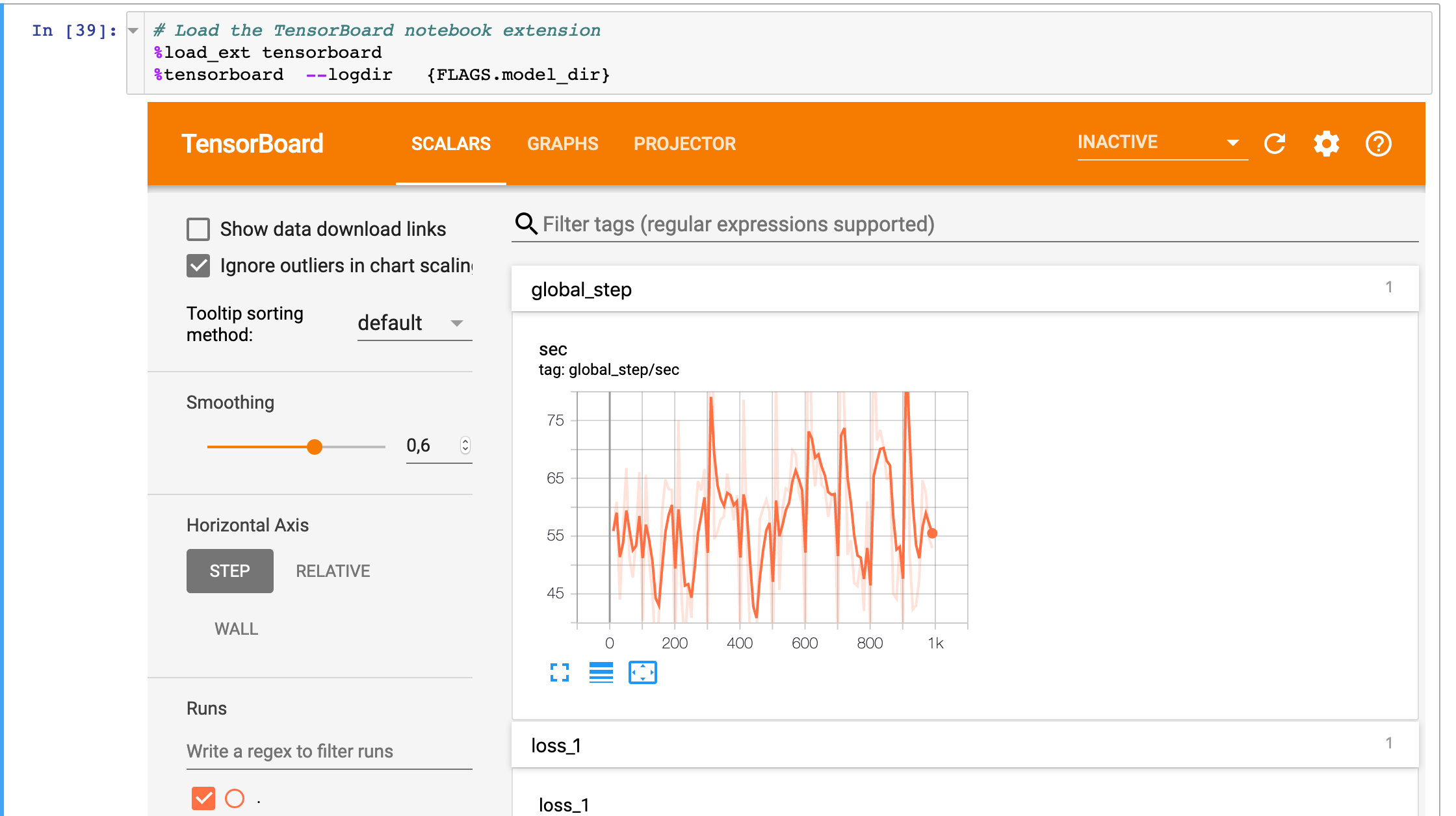The image size is (1456, 816).
Task: Uncheck Ignore outliers in chart scaling
Action: 198,266
